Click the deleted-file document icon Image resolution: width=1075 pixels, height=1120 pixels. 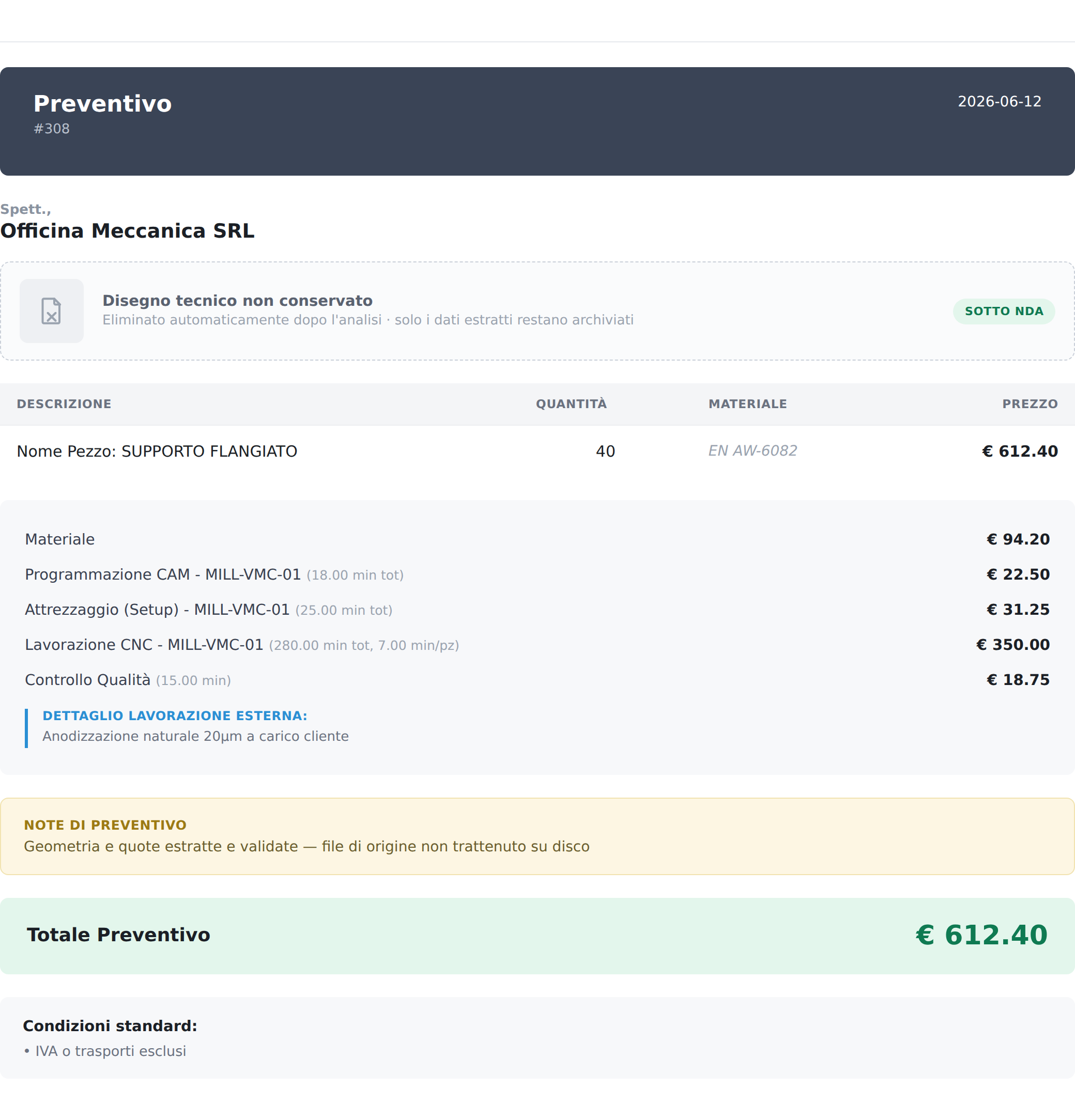point(52,311)
